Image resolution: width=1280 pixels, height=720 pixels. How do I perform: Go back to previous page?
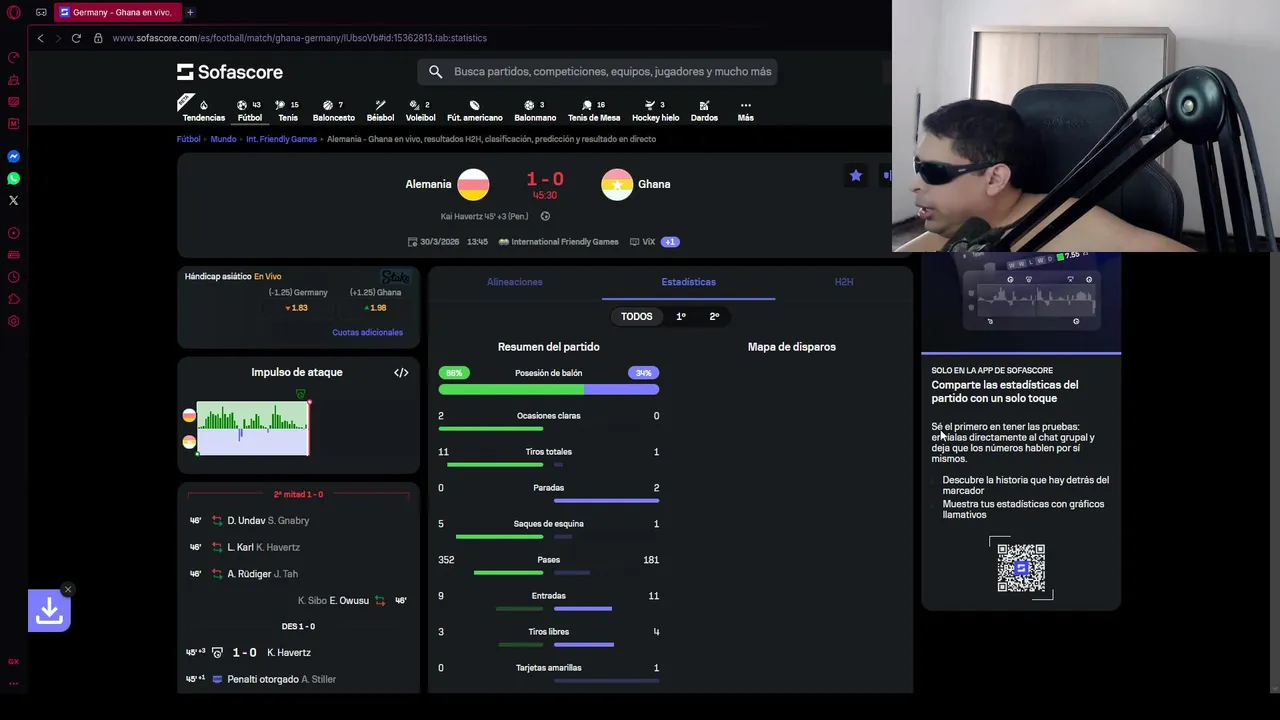tap(40, 38)
